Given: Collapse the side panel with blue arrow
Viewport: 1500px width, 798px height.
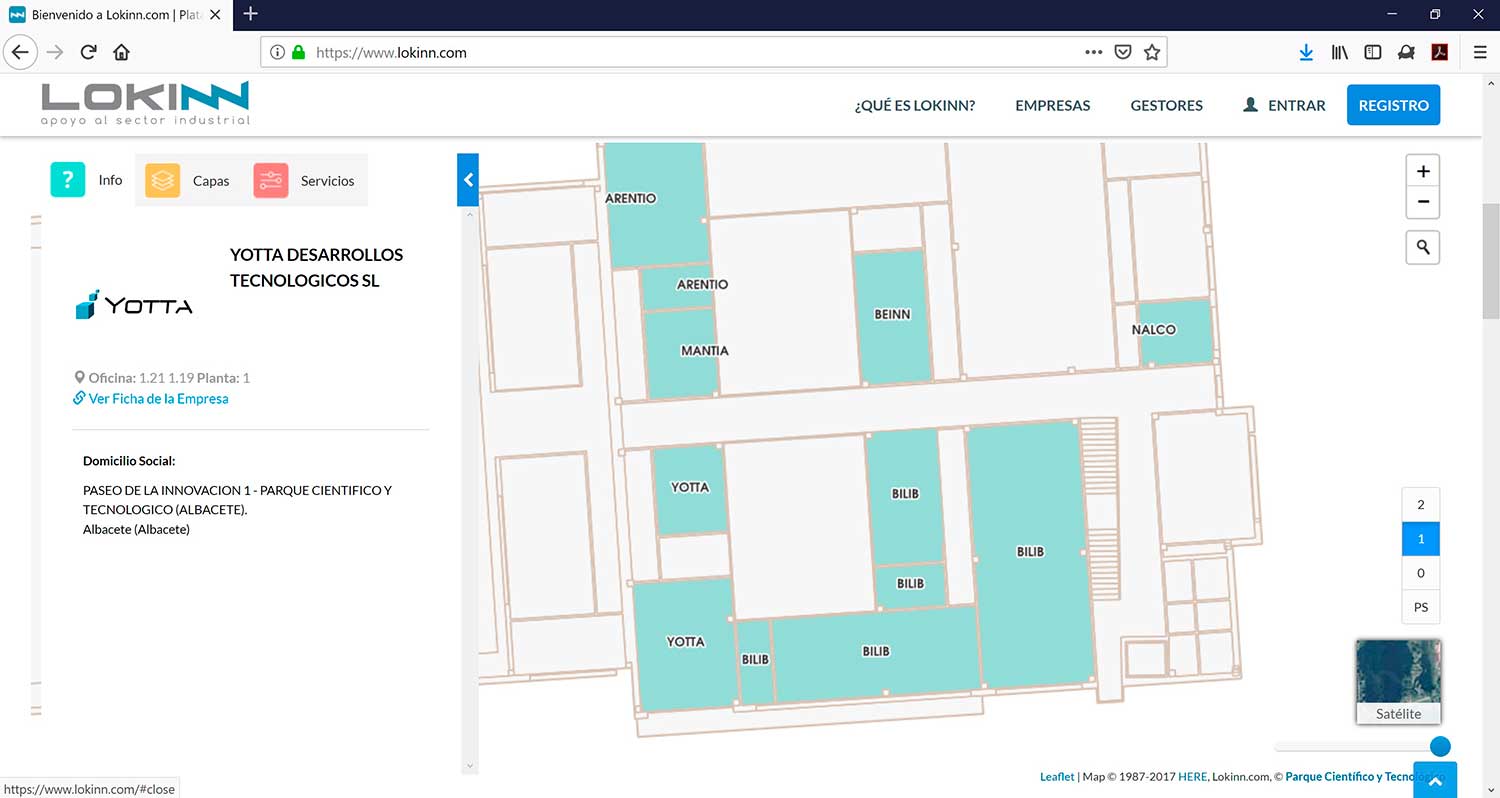Looking at the screenshot, I should (468, 180).
